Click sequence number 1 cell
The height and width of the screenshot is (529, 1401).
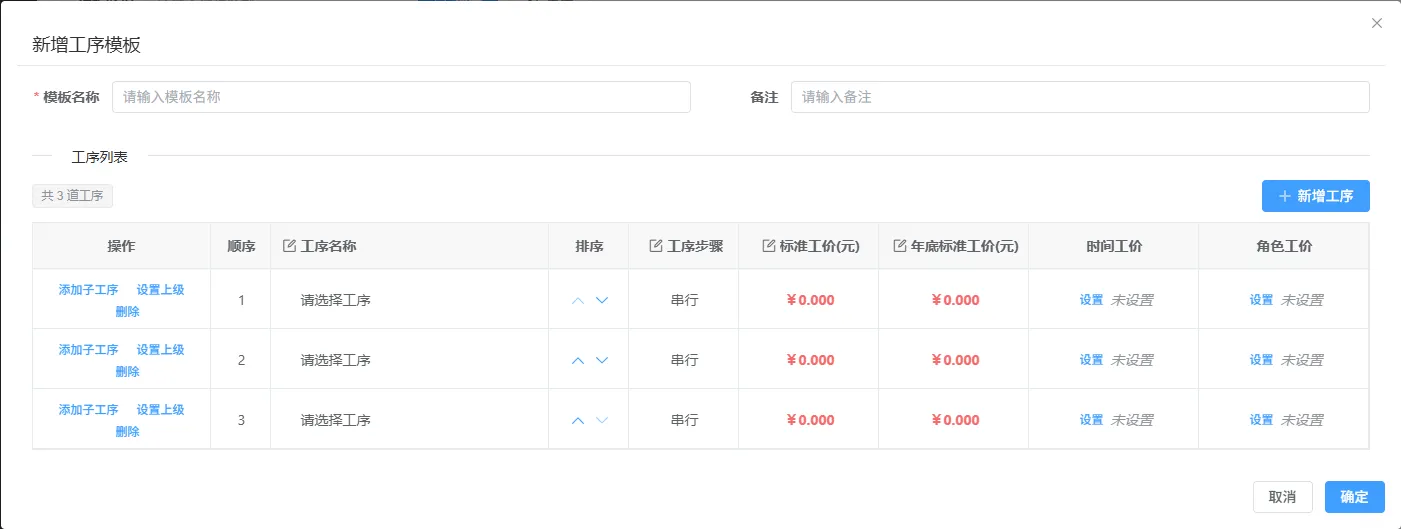click(241, 300)
